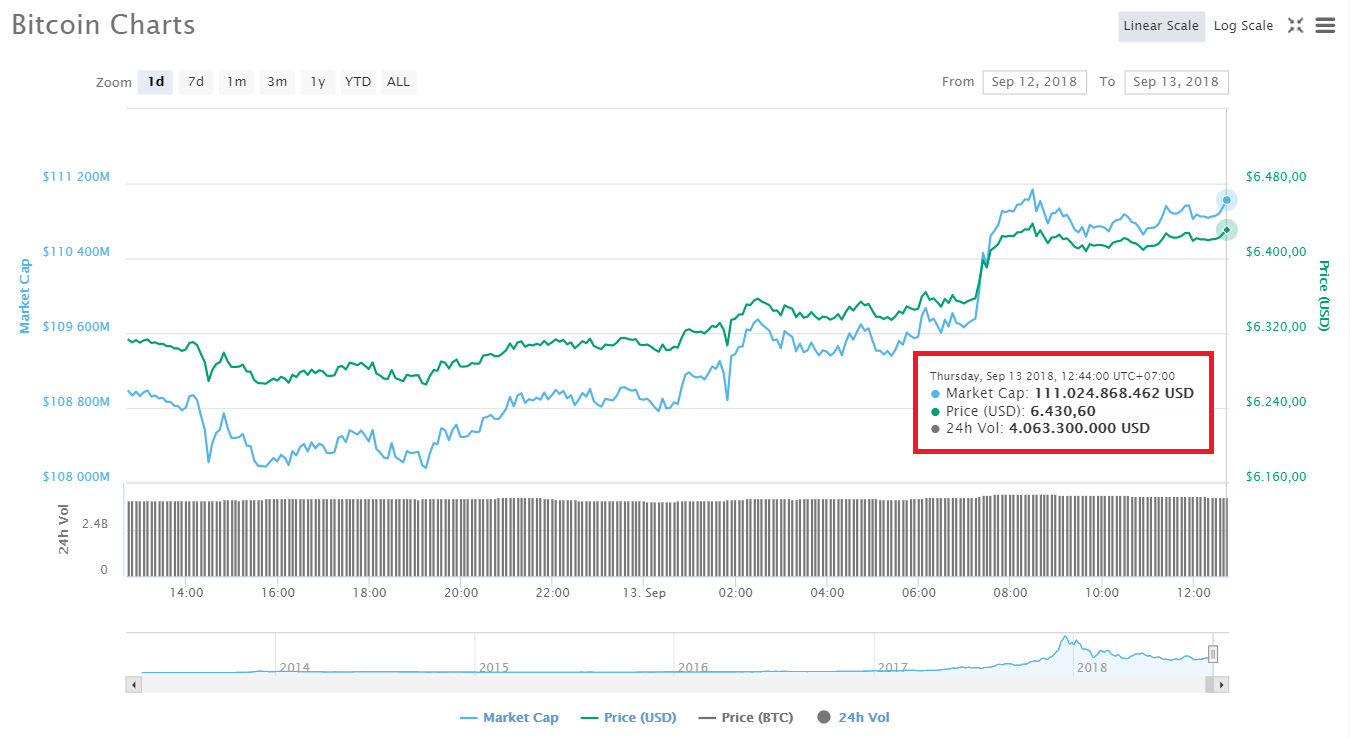Grab the navigator range handle near 2018
The width and height of the screenshot is (1350, 738).
coord(1213,654)
